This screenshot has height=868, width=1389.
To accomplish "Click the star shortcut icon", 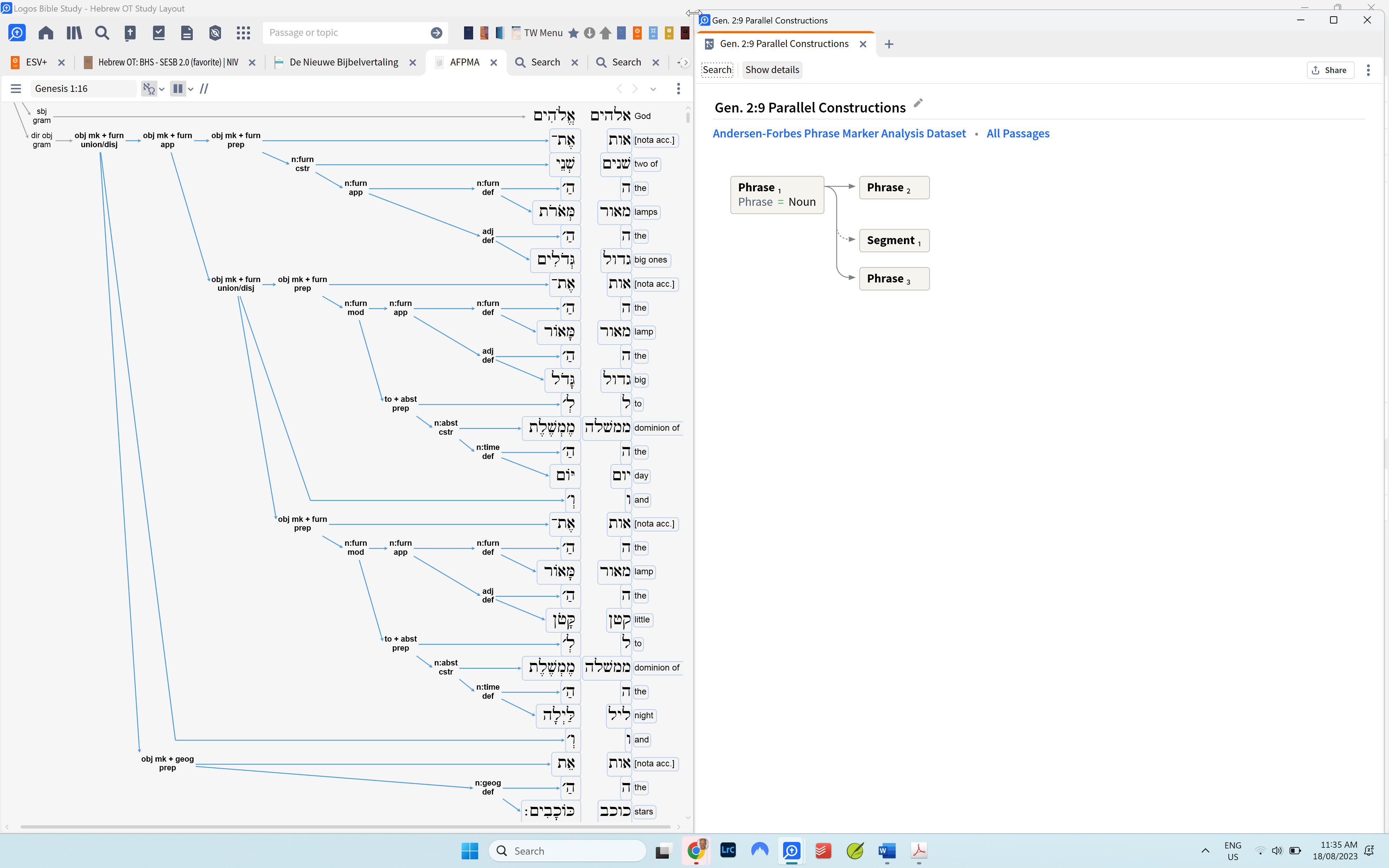I will click(x=573, y=33).
